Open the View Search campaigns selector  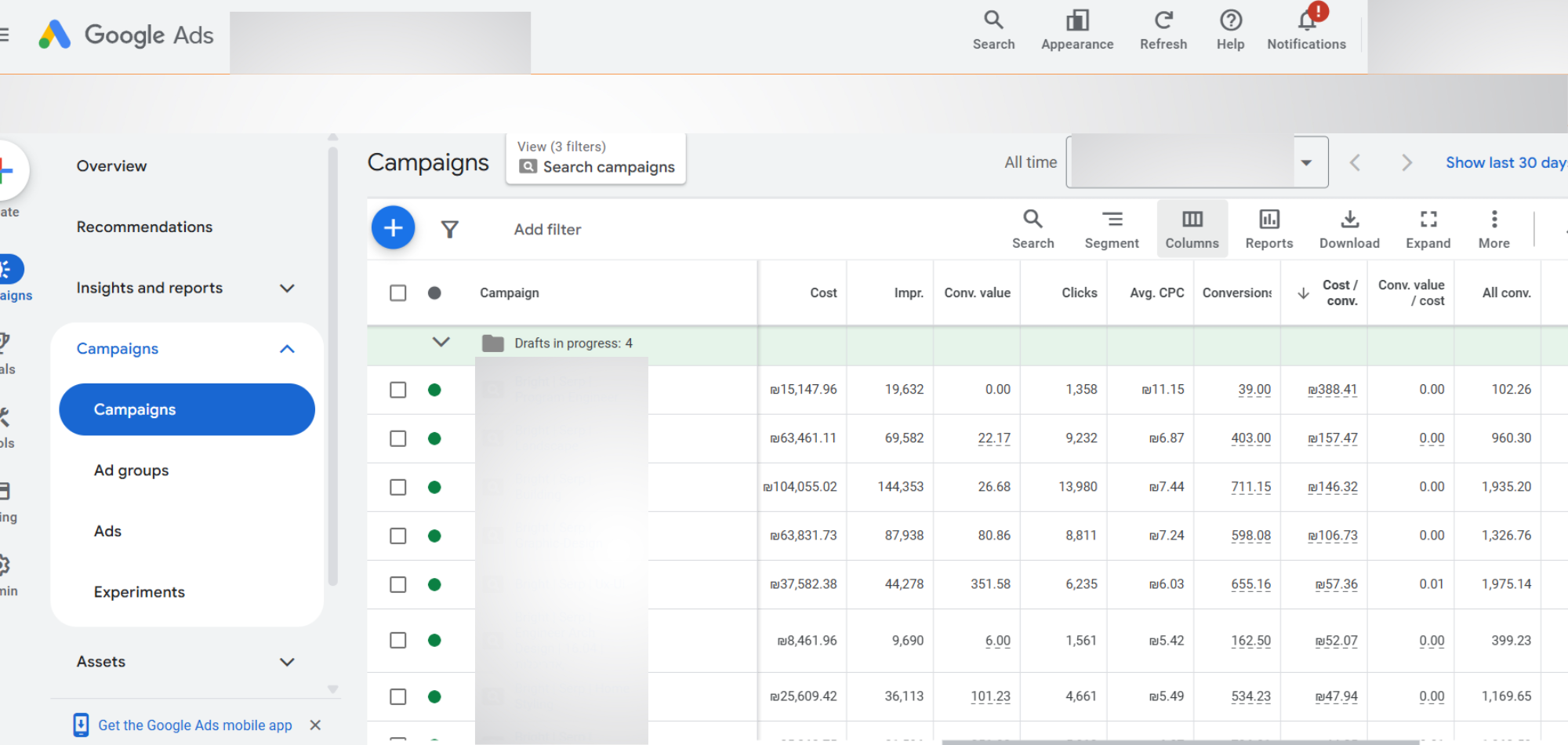tap(596, 158)
